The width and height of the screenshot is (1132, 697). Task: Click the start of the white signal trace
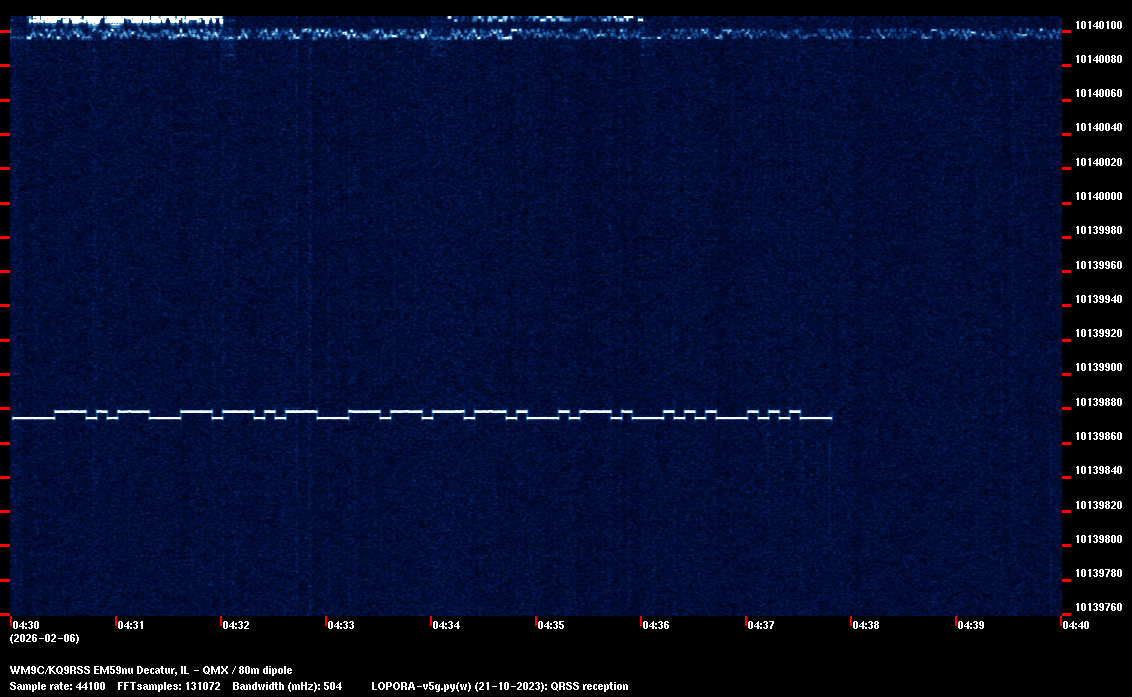(14, 418)
